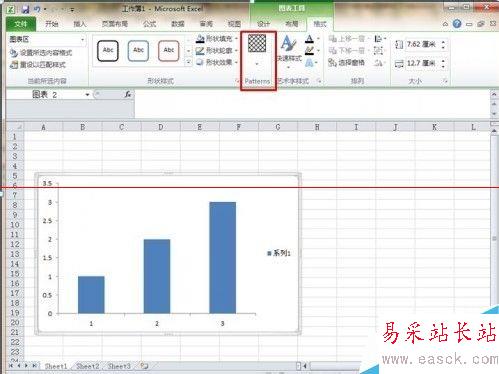Click the Undo icon in quick access toolbar
The image size is (499, 374).
(37, 9)
